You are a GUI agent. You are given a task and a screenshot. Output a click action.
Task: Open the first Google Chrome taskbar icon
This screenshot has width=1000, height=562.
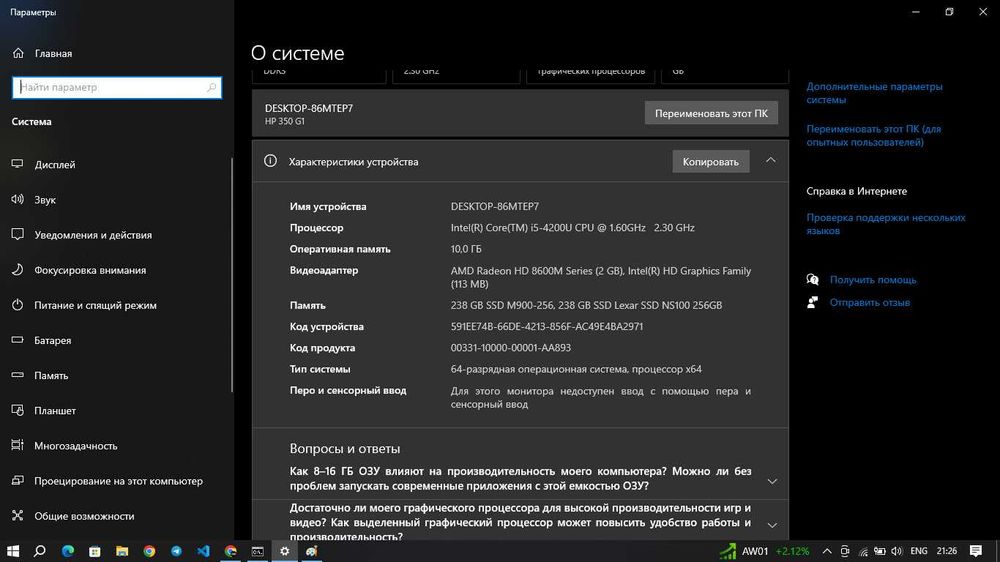coord(149,551)
